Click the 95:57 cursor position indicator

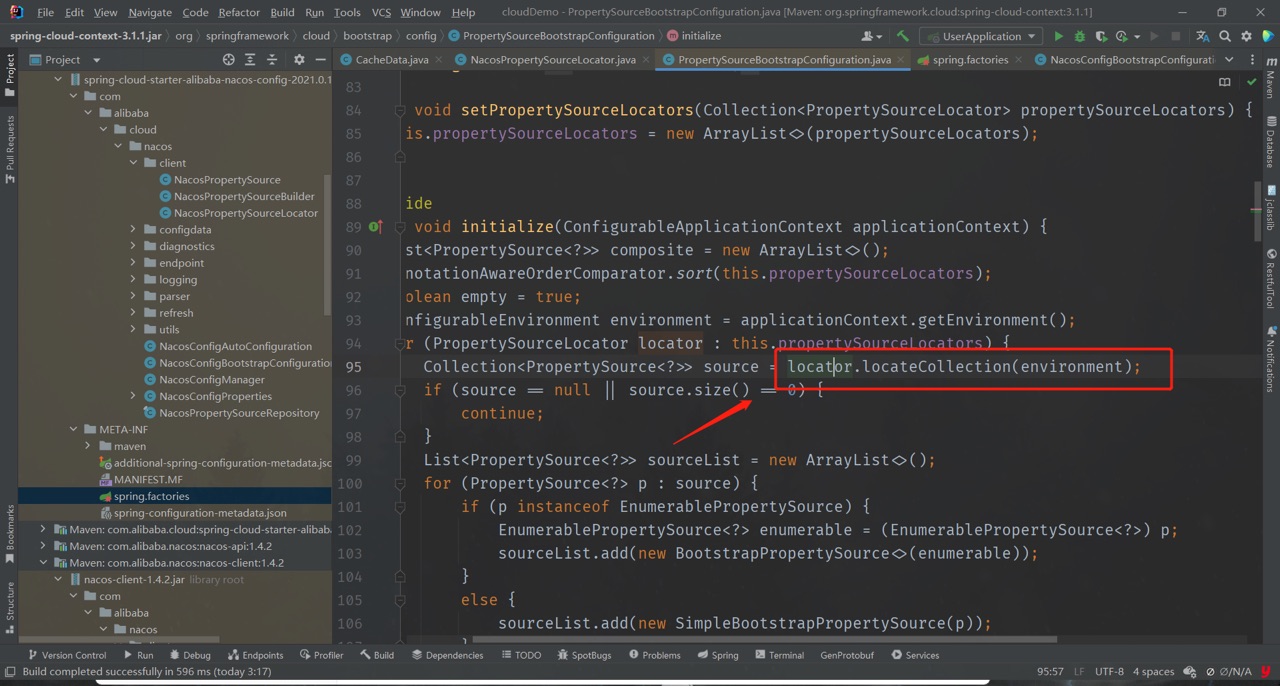(x=1050, y=672)
